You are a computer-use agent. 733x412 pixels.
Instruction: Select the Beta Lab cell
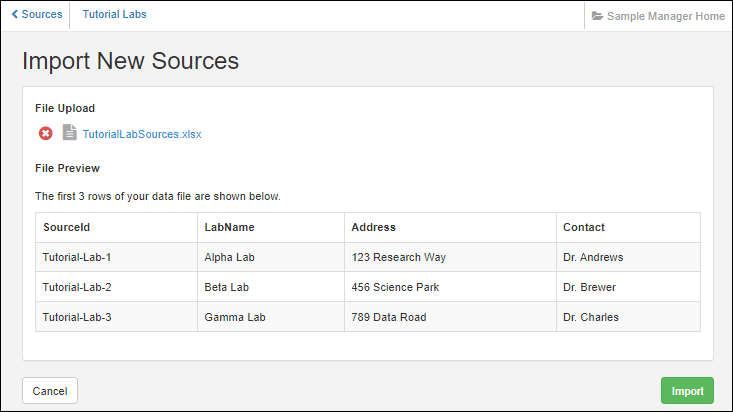click(x=227, y=287)
